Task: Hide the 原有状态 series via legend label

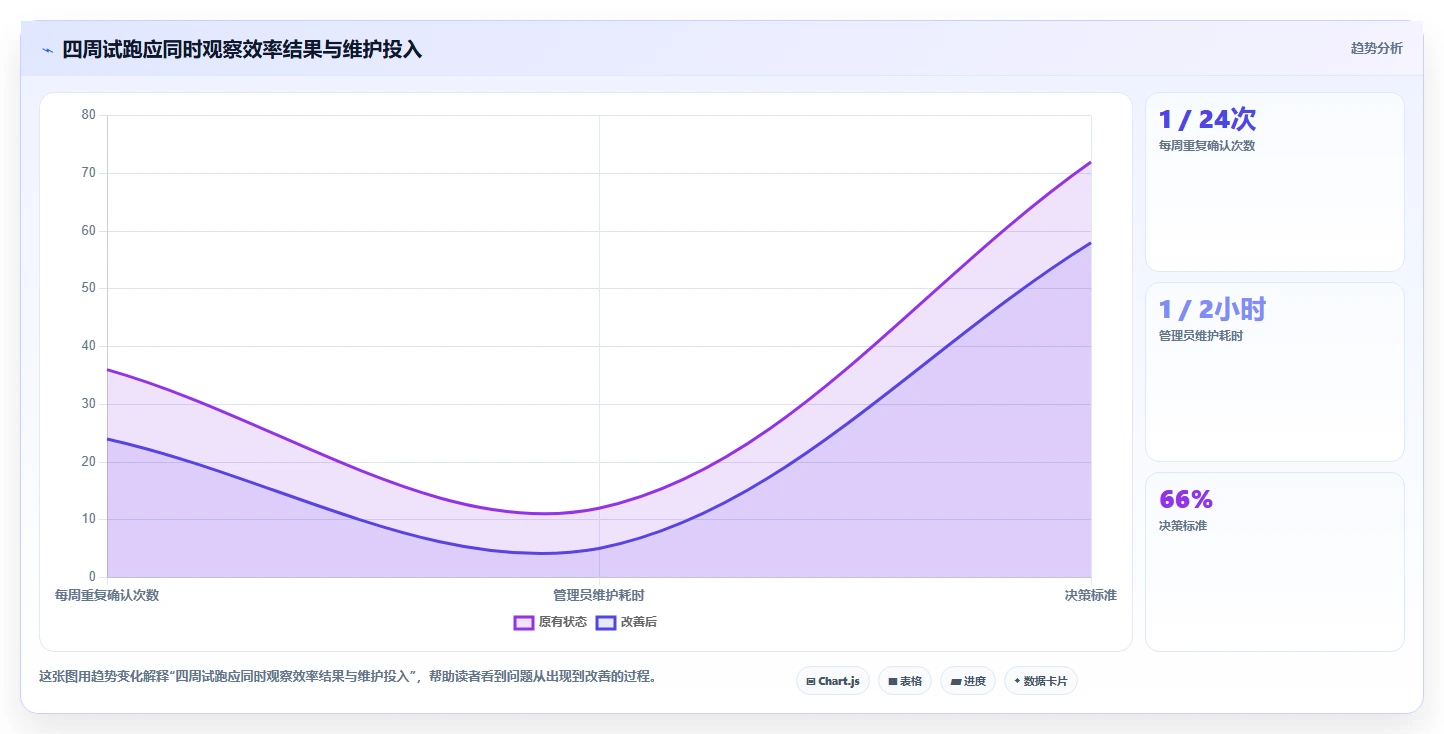Action: pyautogui.click(x=563, y=622)
